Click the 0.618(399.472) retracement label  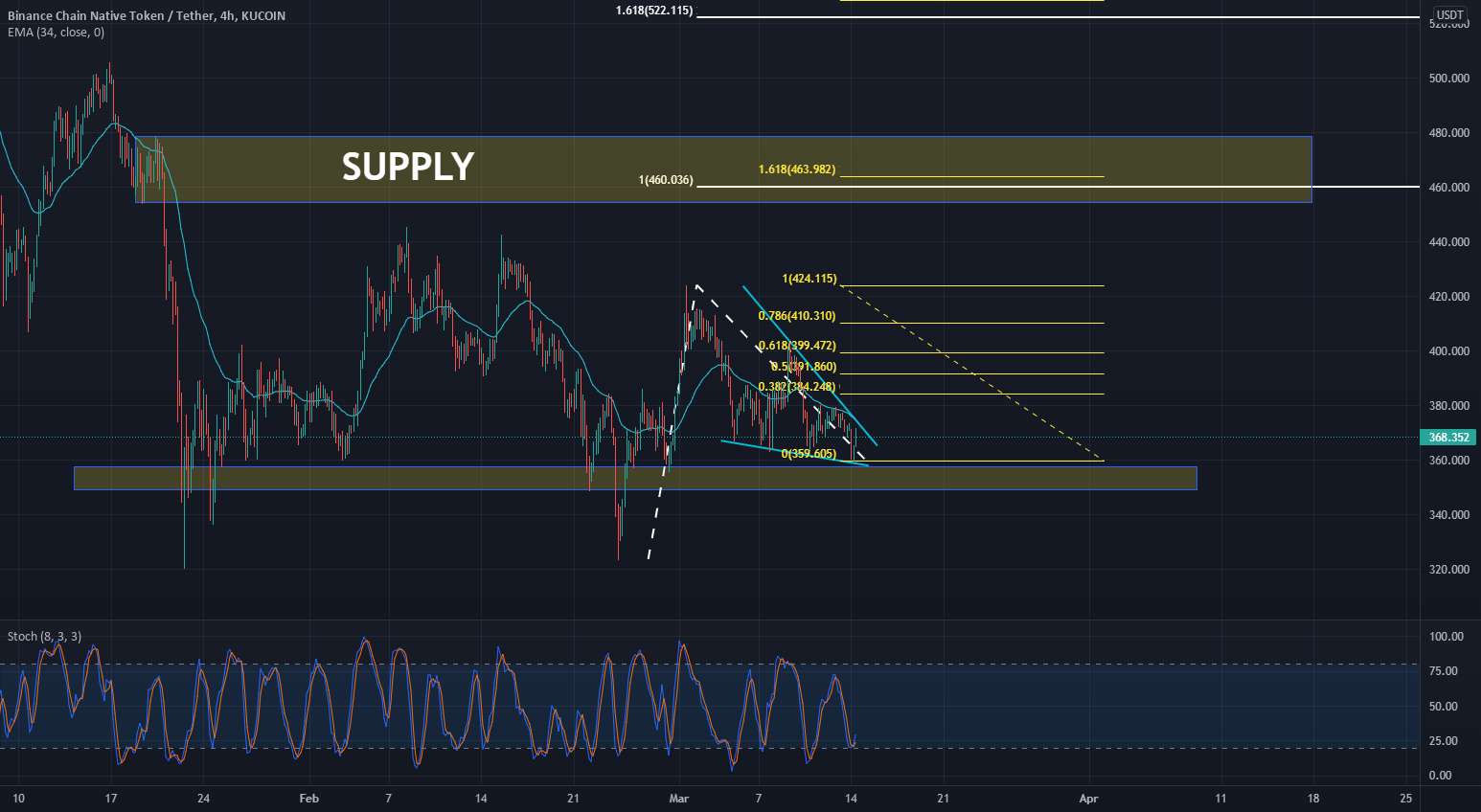pos(797,346)
